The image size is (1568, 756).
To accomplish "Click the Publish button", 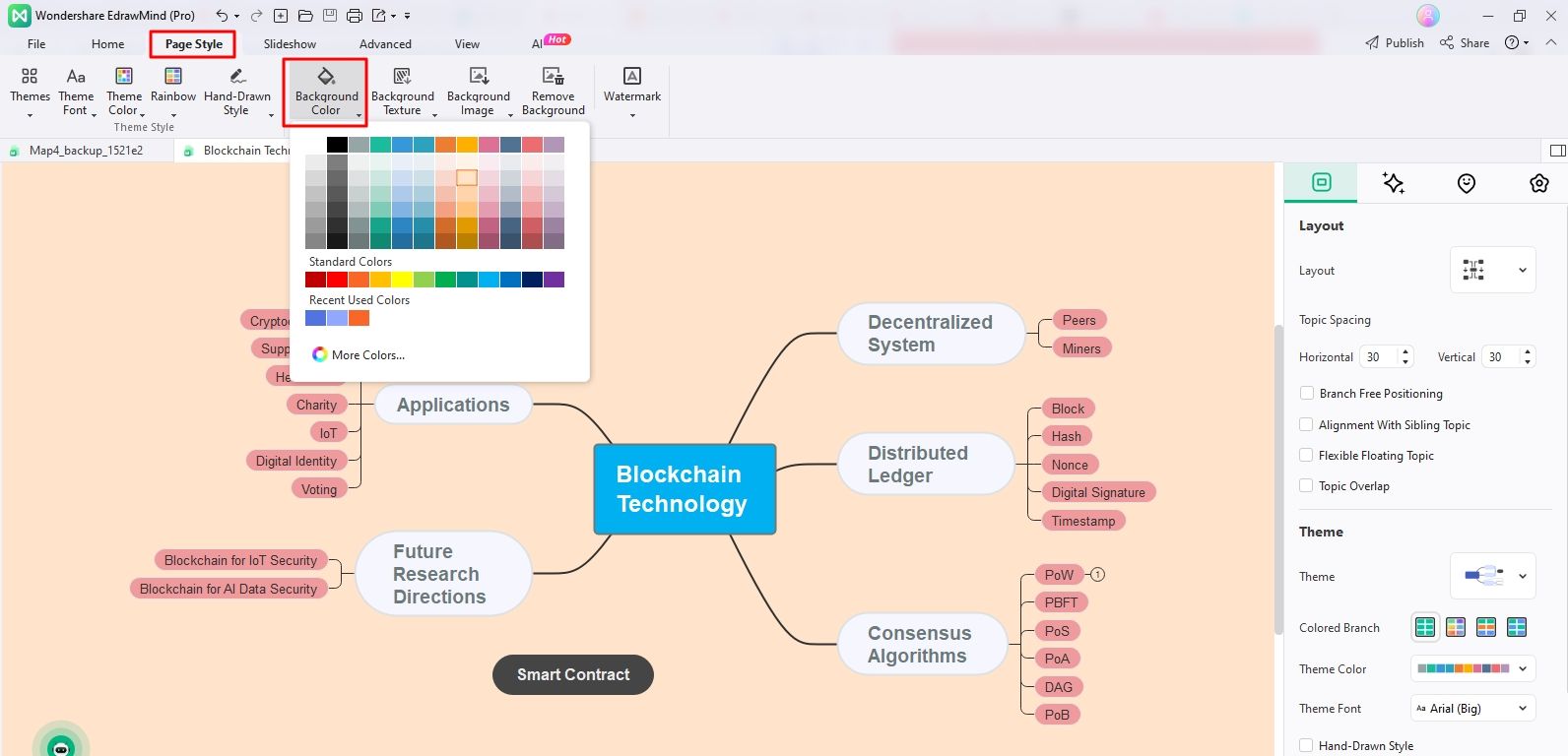I will tap(1395, 42).
